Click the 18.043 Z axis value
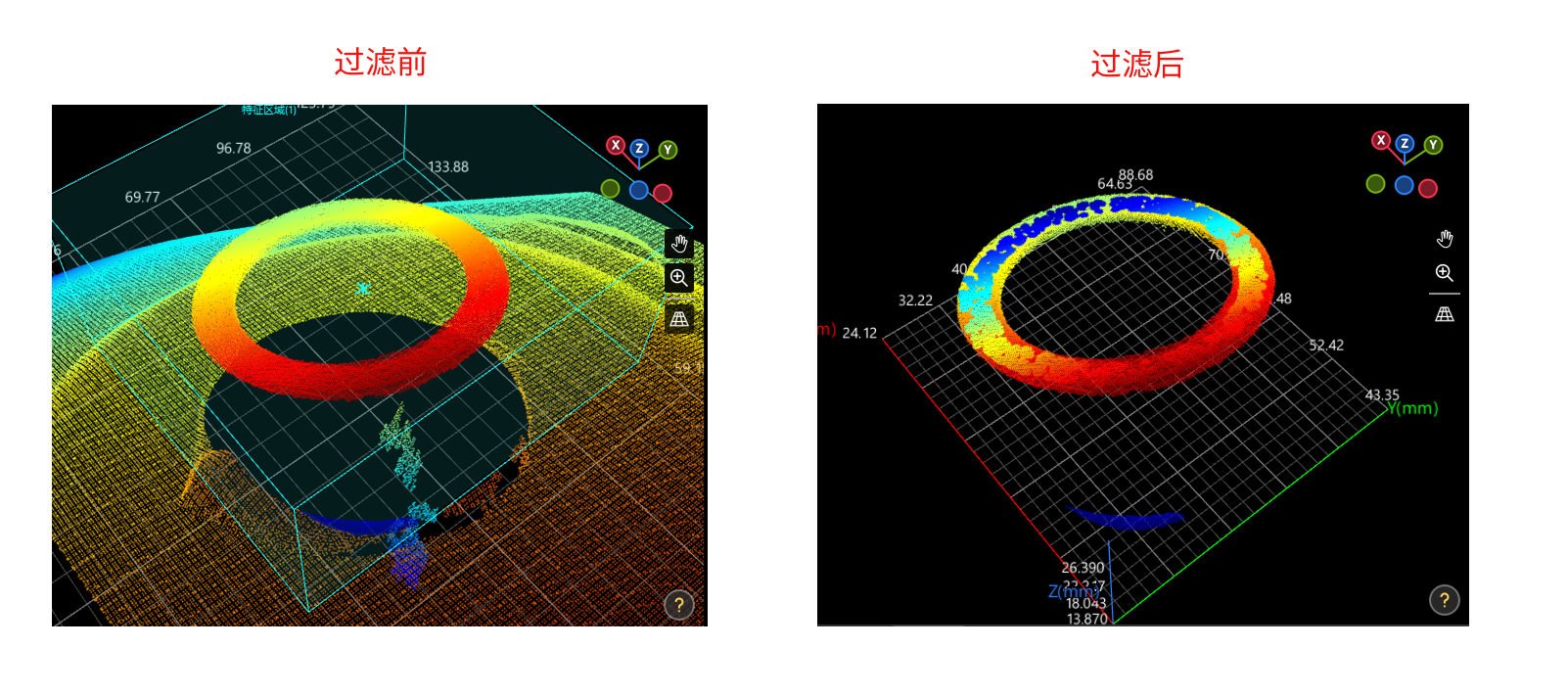Viewport: 1568px width, 694px height. 1086,604
